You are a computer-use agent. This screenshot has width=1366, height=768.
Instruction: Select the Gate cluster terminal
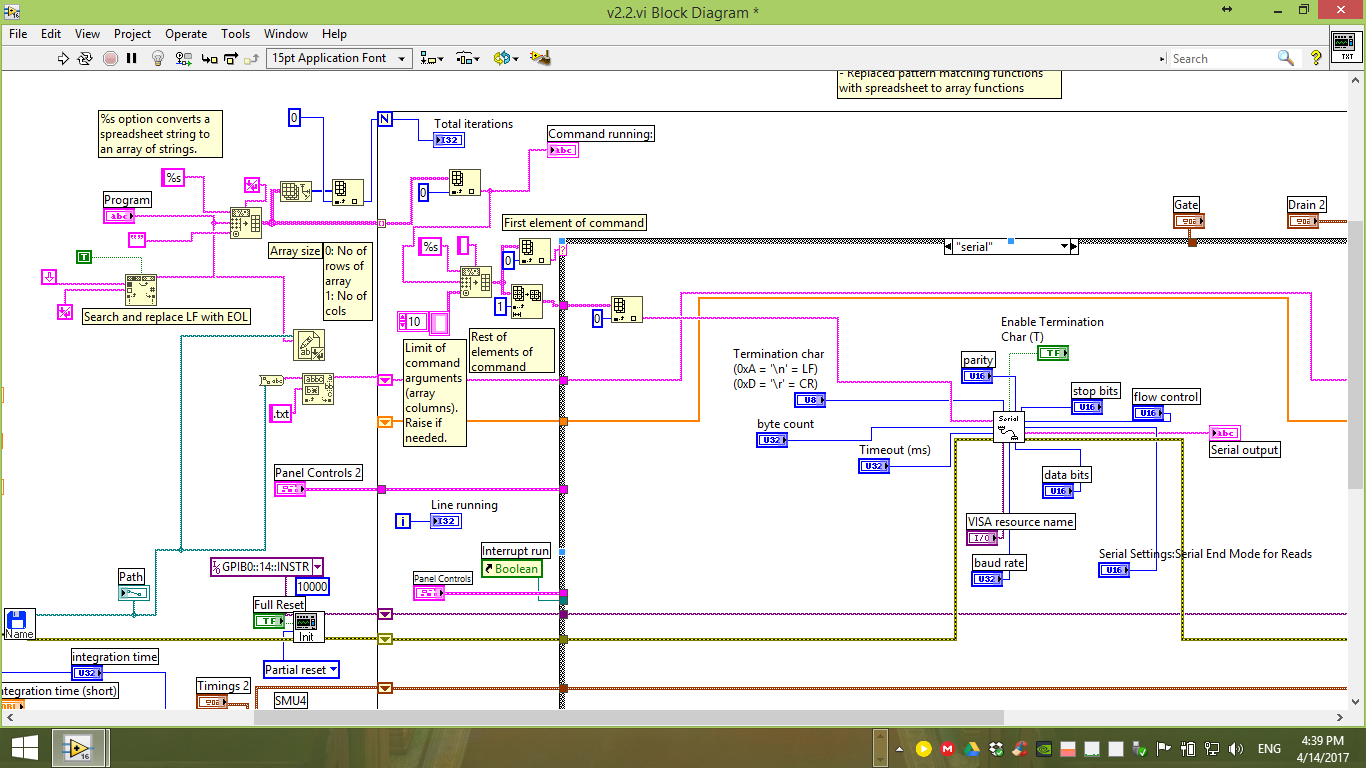(x=1189, y=221)
